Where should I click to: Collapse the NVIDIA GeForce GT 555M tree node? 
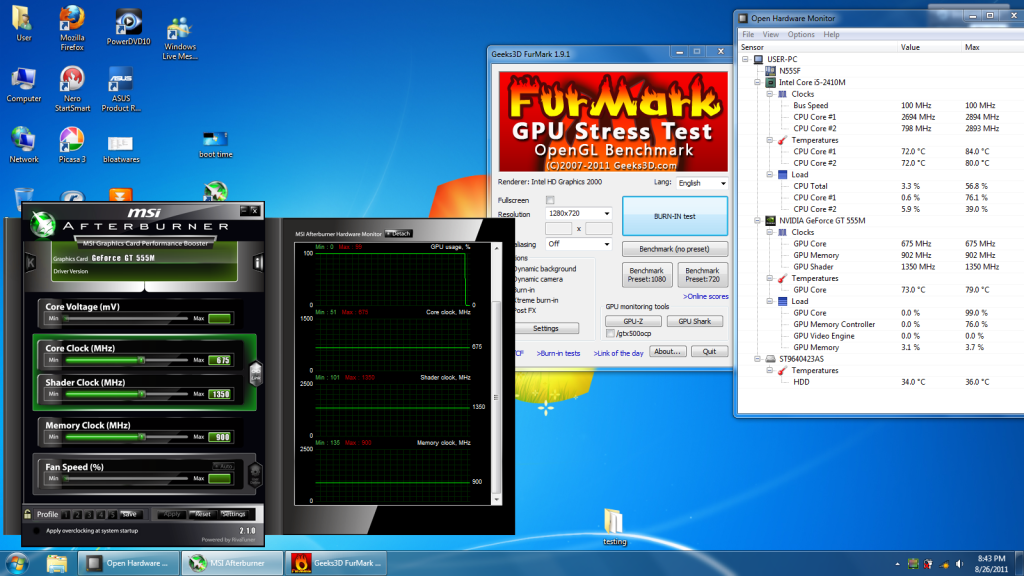pos(758,220)
